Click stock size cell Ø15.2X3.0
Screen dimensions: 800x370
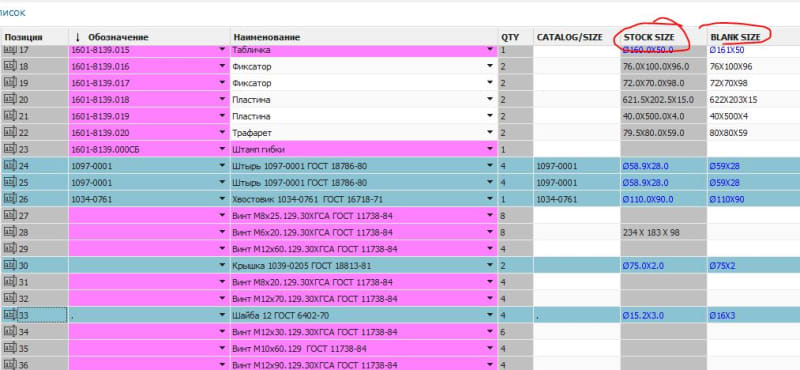click(663, 315)
